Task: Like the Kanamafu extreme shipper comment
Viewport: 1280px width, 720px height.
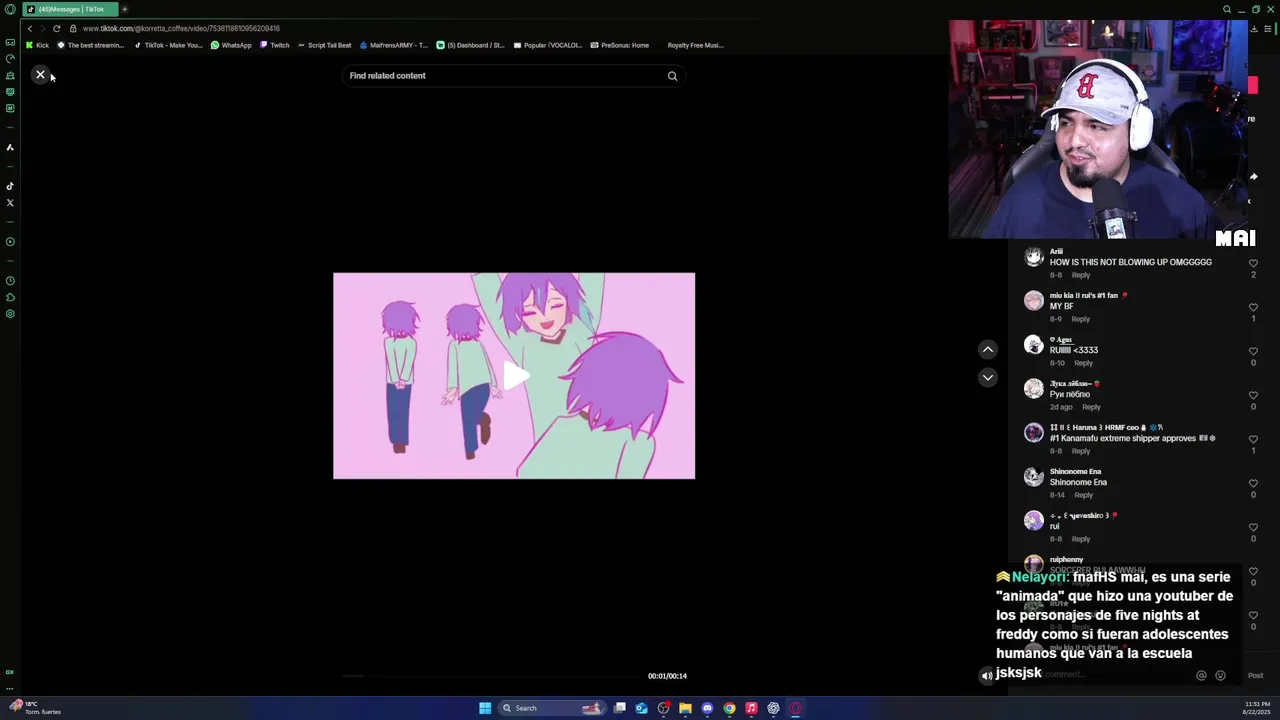Action: pyautogui.click(x=1253, y=439)
